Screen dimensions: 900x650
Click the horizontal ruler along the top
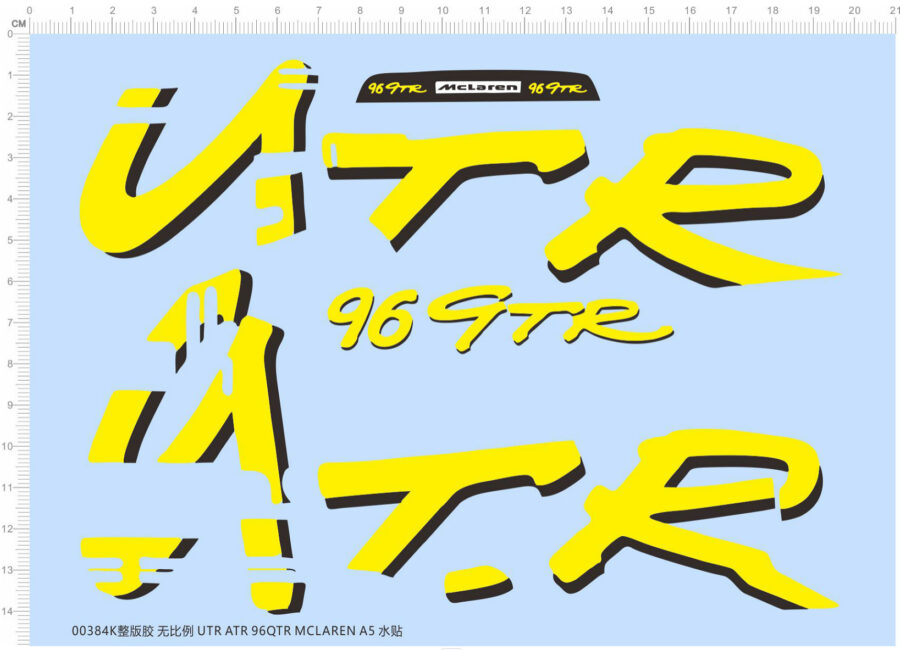[450, 20]
